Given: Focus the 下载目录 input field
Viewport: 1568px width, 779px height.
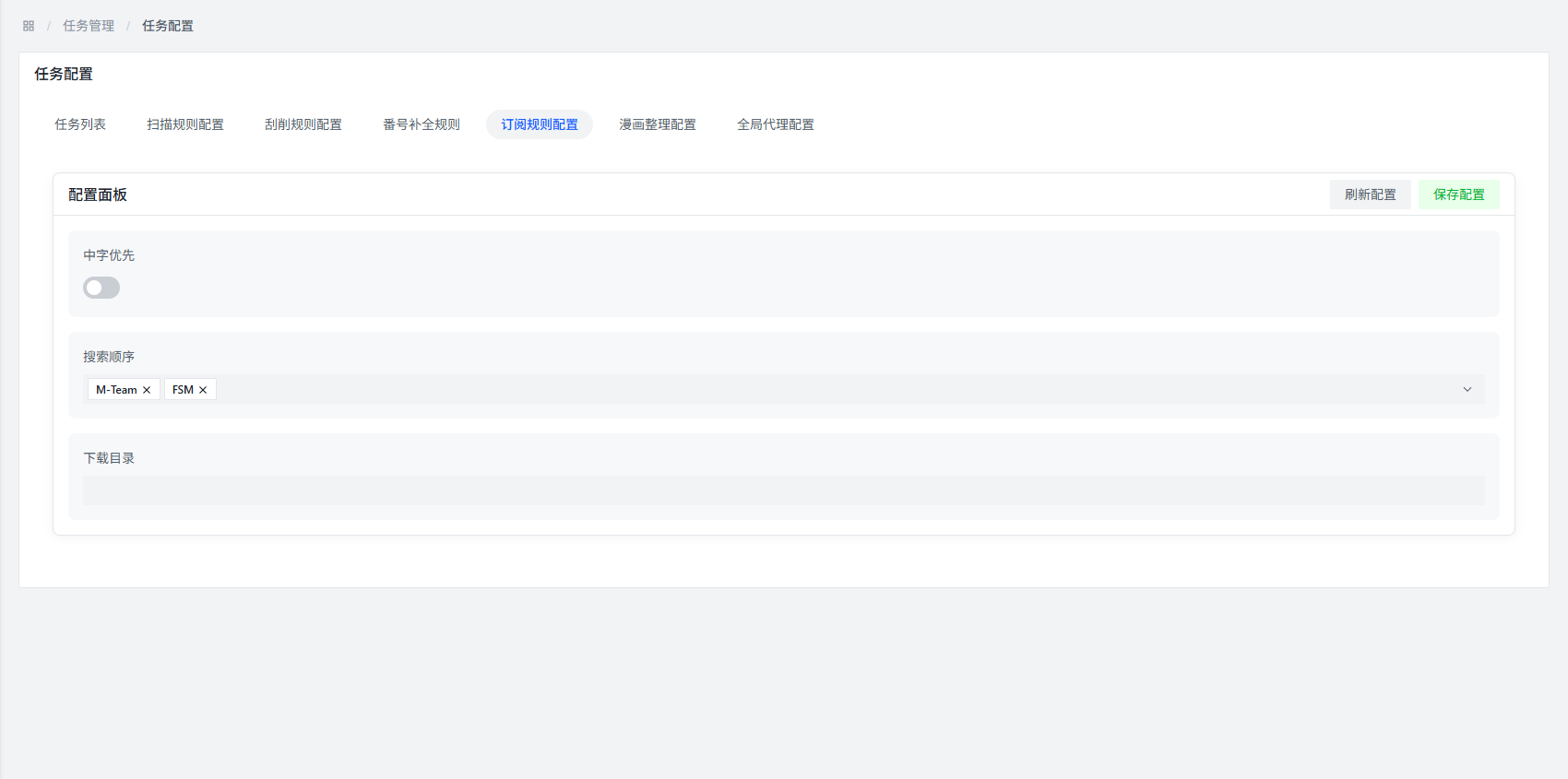Looking at the screenshot, I should 783,490.
